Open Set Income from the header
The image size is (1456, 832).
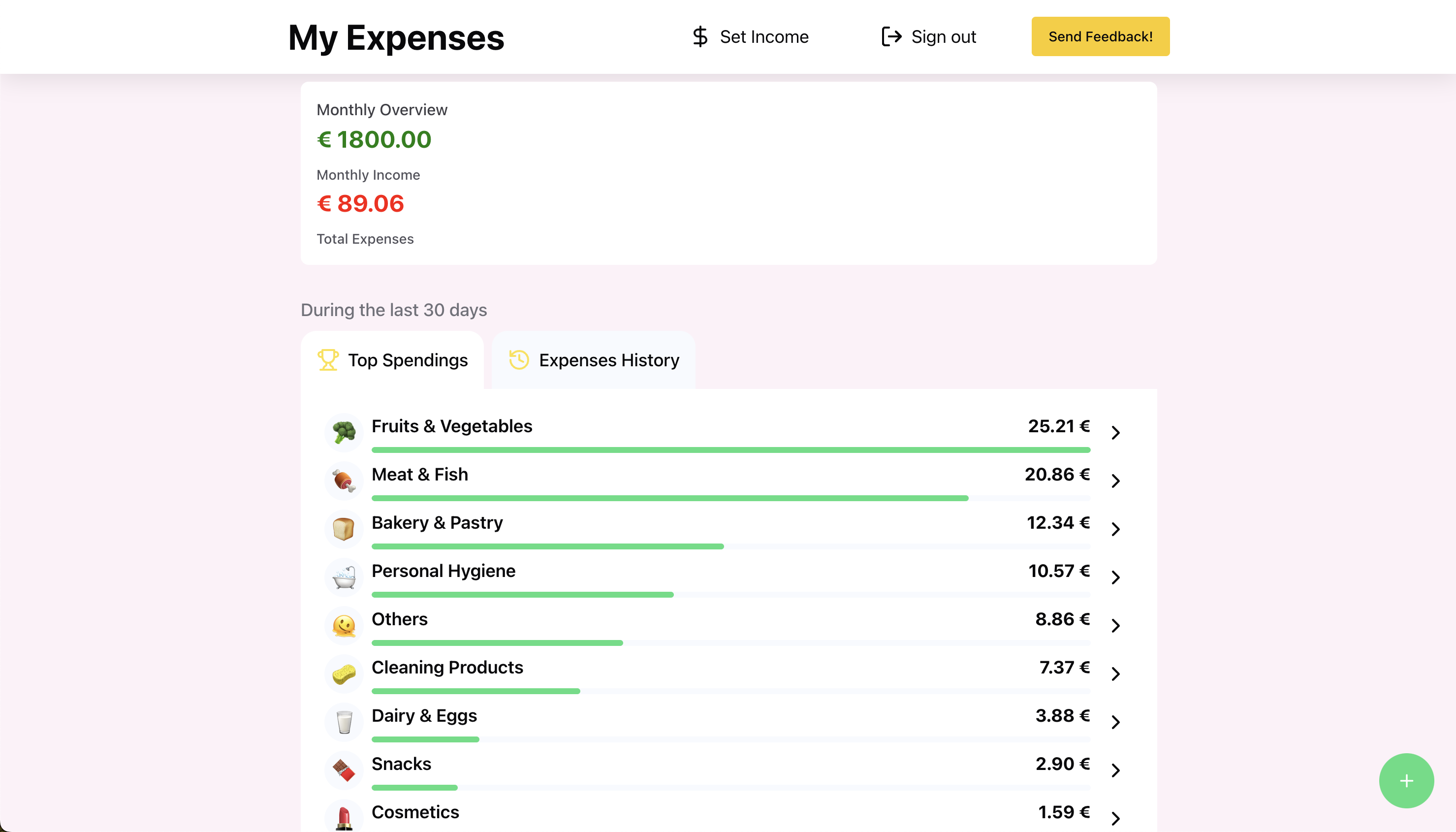coord(750,36)
